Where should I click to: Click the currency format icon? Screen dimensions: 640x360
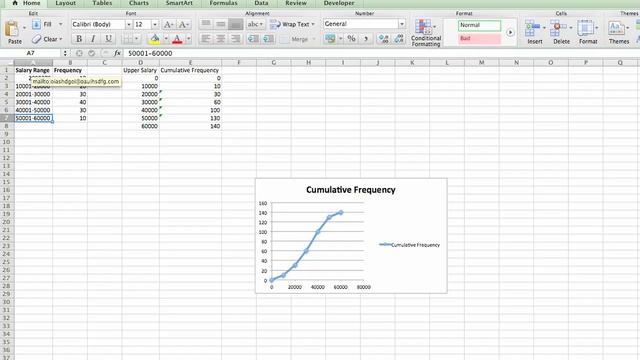[330, 39]
